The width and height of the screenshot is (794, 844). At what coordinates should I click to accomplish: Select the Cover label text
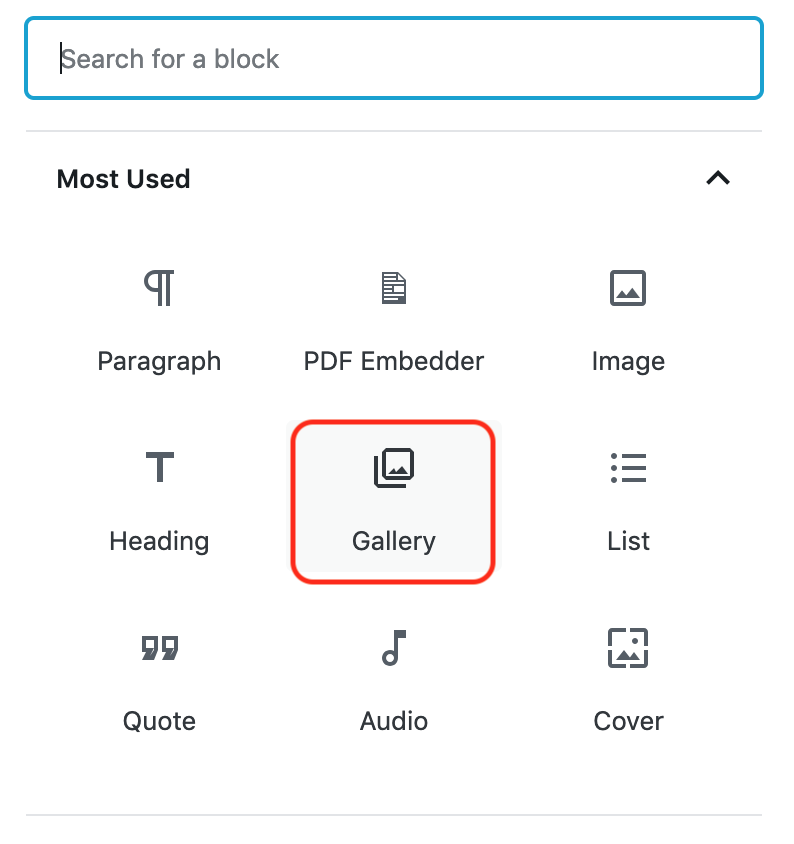(628, 721)
